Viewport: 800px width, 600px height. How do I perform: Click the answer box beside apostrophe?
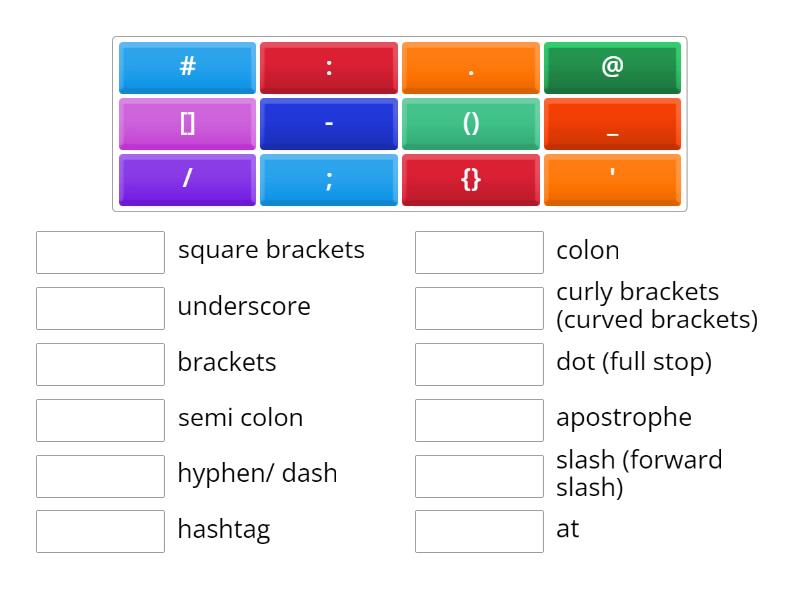(479, 419)
